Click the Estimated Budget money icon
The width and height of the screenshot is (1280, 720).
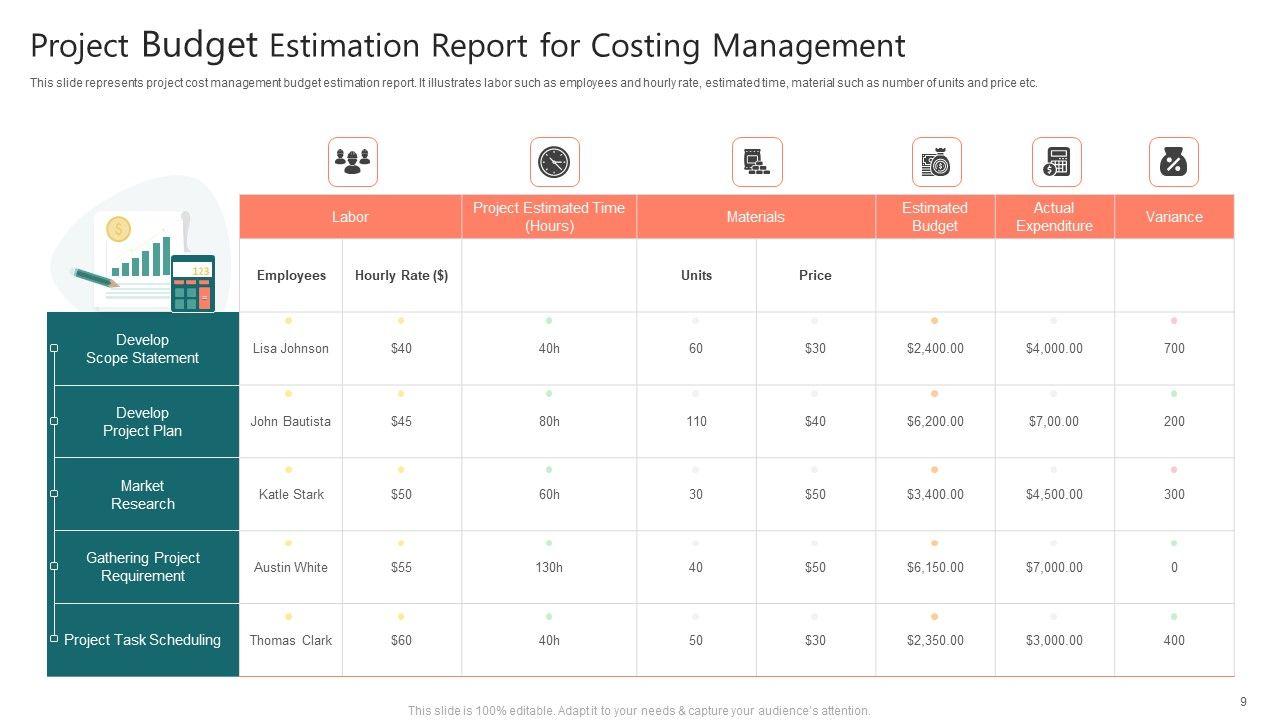tap(936, 162)
